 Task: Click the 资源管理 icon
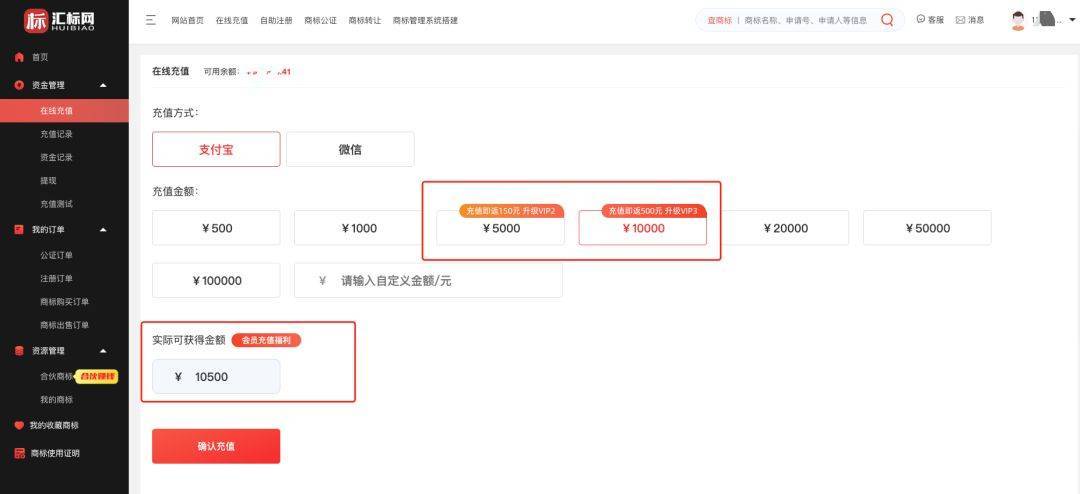tap(19, 351)
